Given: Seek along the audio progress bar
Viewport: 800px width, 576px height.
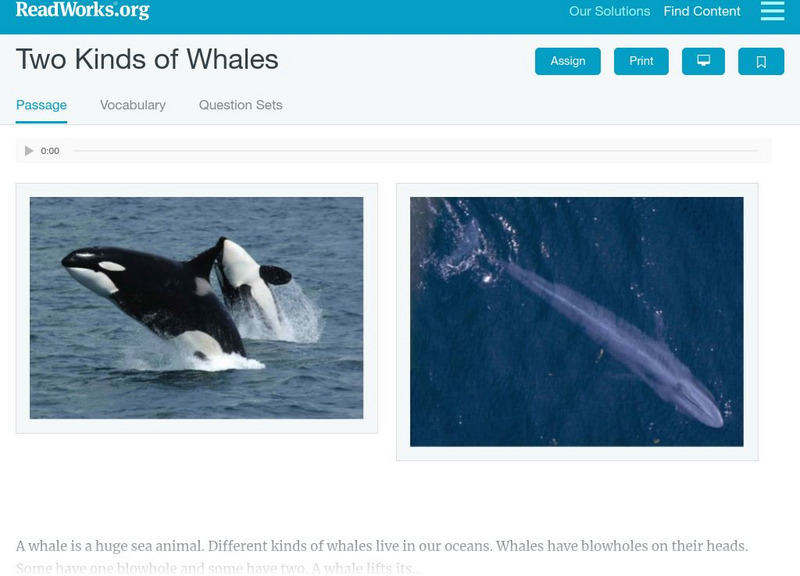Looking at the screenshot, I should coord(415,151).
